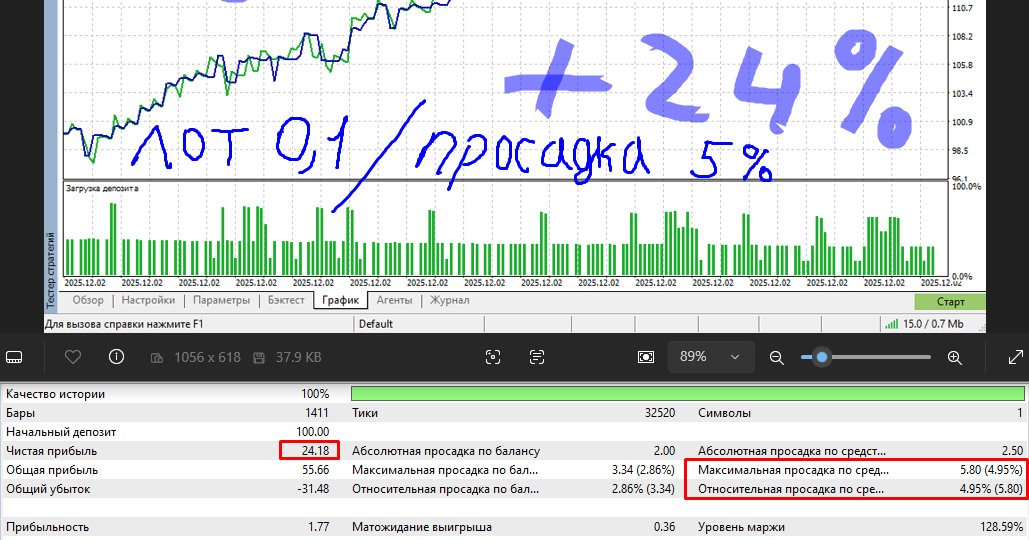The image size is (1029, 540).
Task: Click the scan text icon
Action: pyautogui.click(x=537, y=357)
